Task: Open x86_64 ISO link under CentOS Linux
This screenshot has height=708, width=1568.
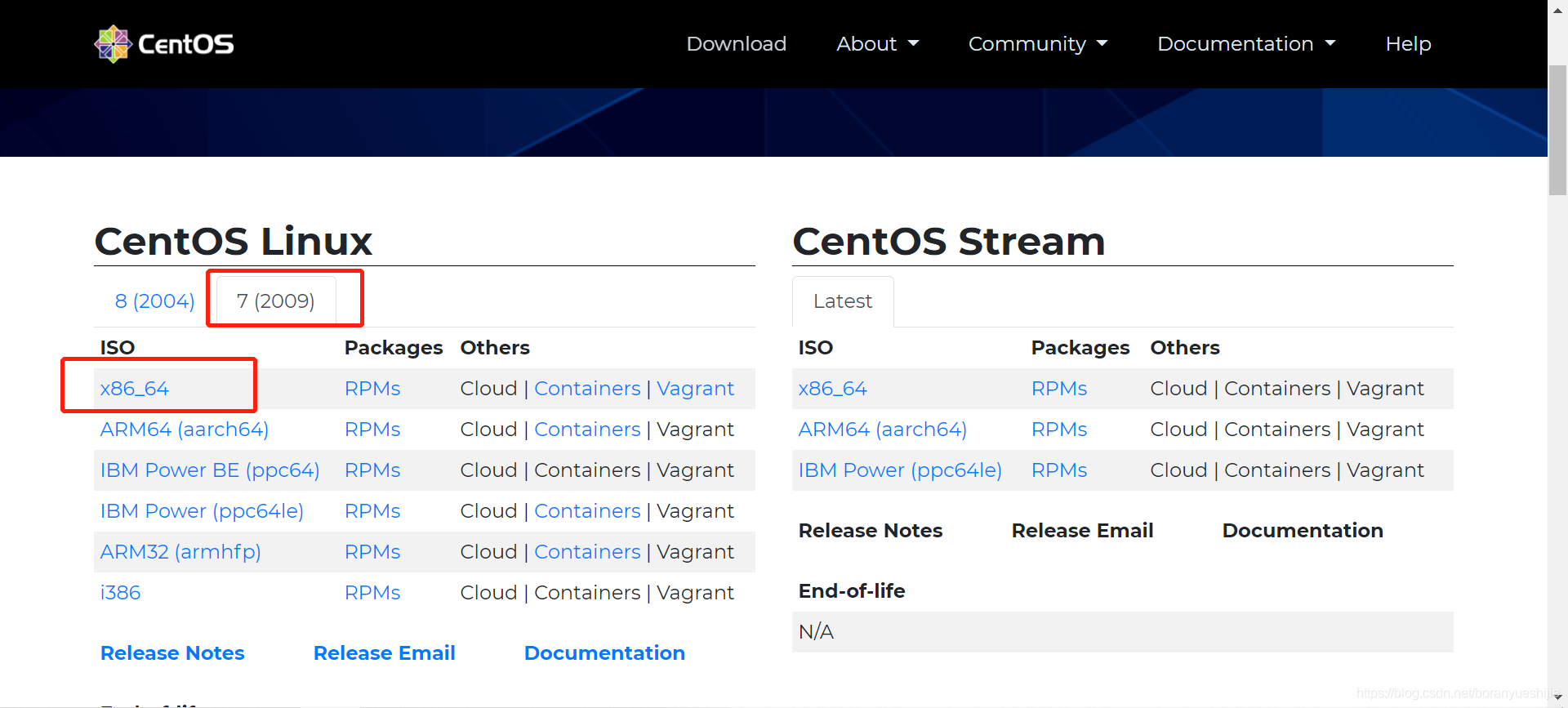Action: (135, 389)
